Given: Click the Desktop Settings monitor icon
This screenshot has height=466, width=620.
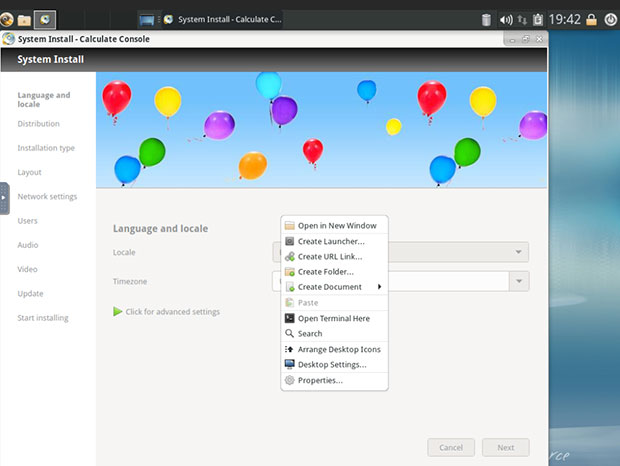Looking at the screenshot, I should point(289,364).
